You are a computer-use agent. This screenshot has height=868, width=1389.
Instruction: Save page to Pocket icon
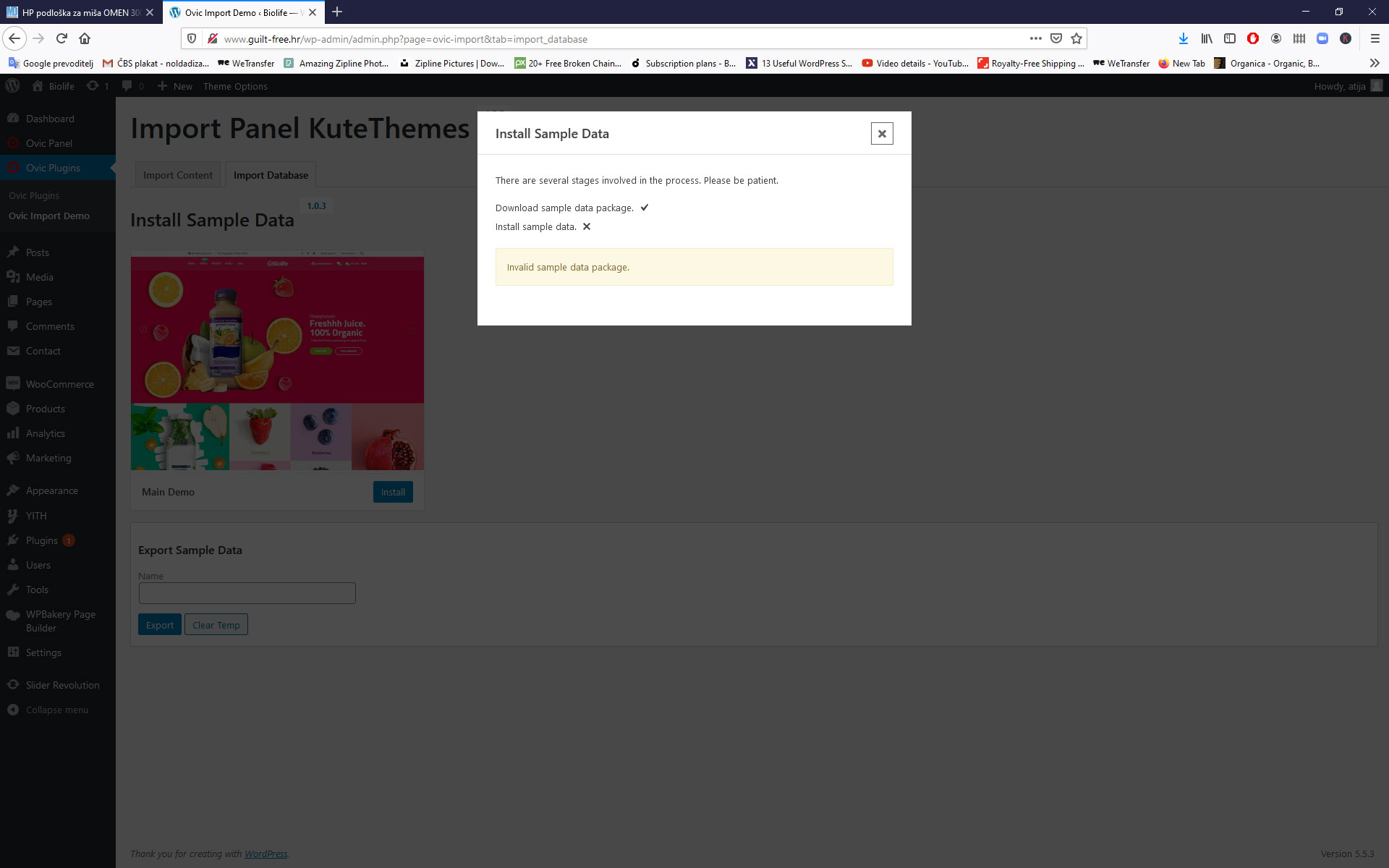[1056, 38]
